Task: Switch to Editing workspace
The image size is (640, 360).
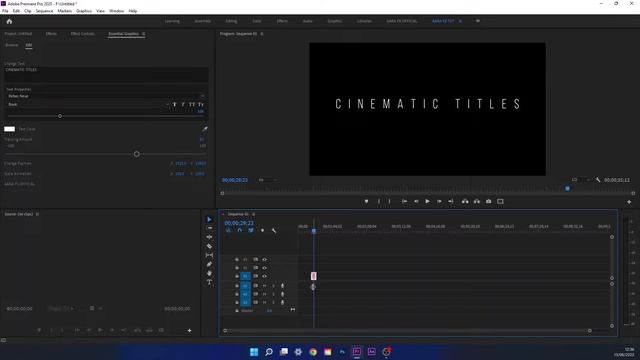Action: pos(231,21)
